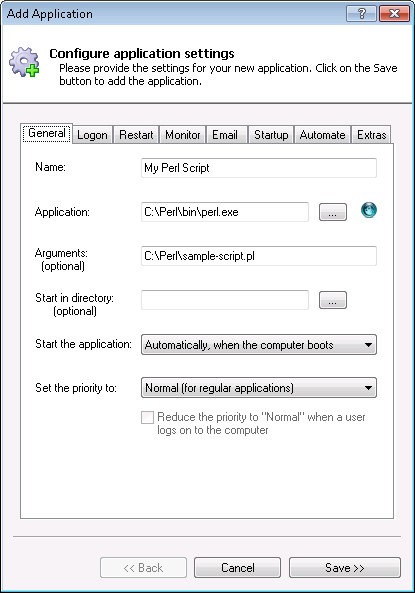The image size is (415, 593).
Task: Click the gear icon with green plus
Action: coord(24,62)
